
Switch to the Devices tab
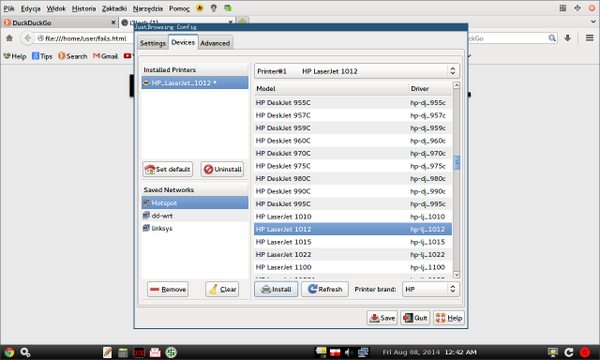point(183,42)
